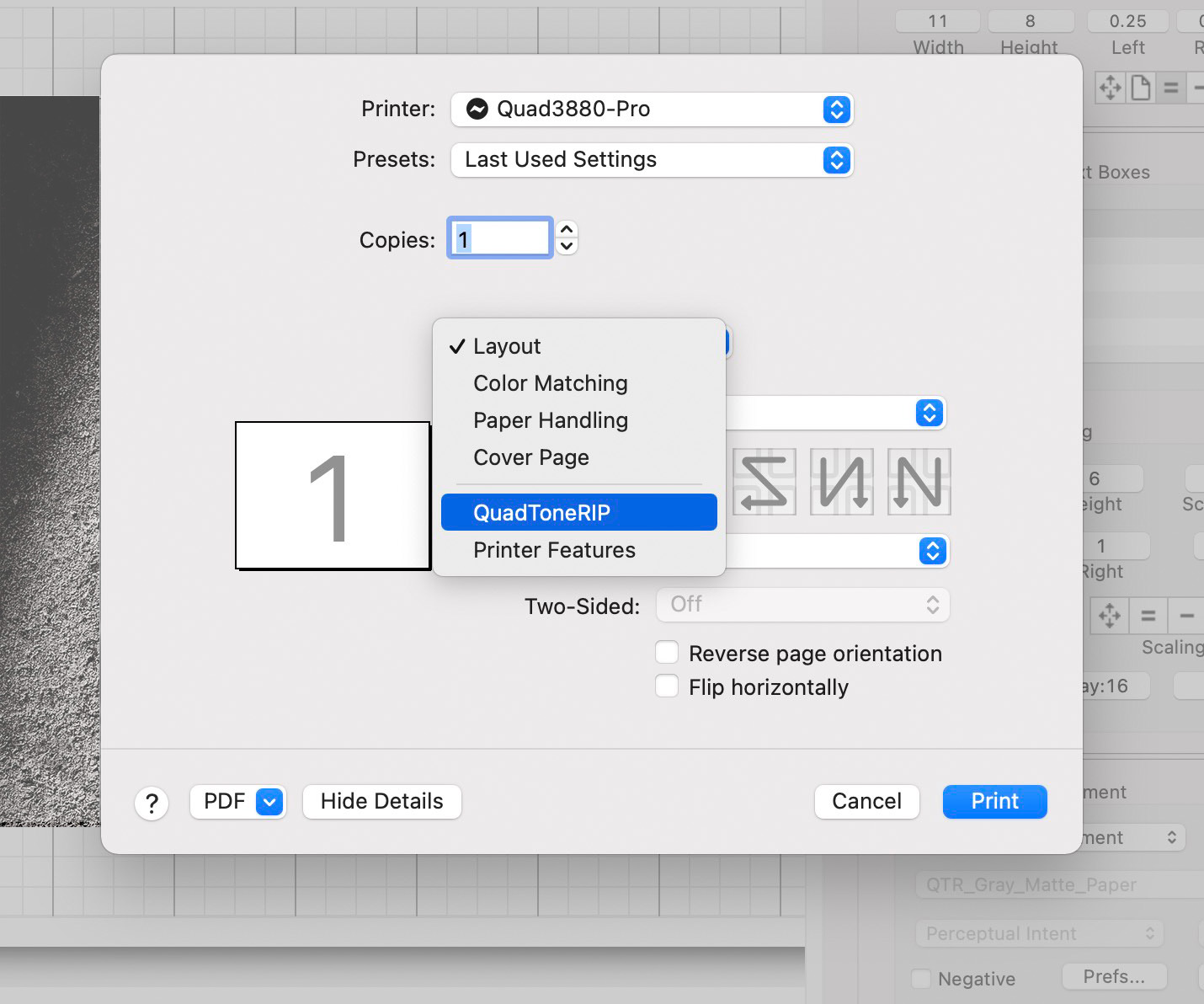
Task: Click the help question mark button
Action: click(x=152, y=803)
